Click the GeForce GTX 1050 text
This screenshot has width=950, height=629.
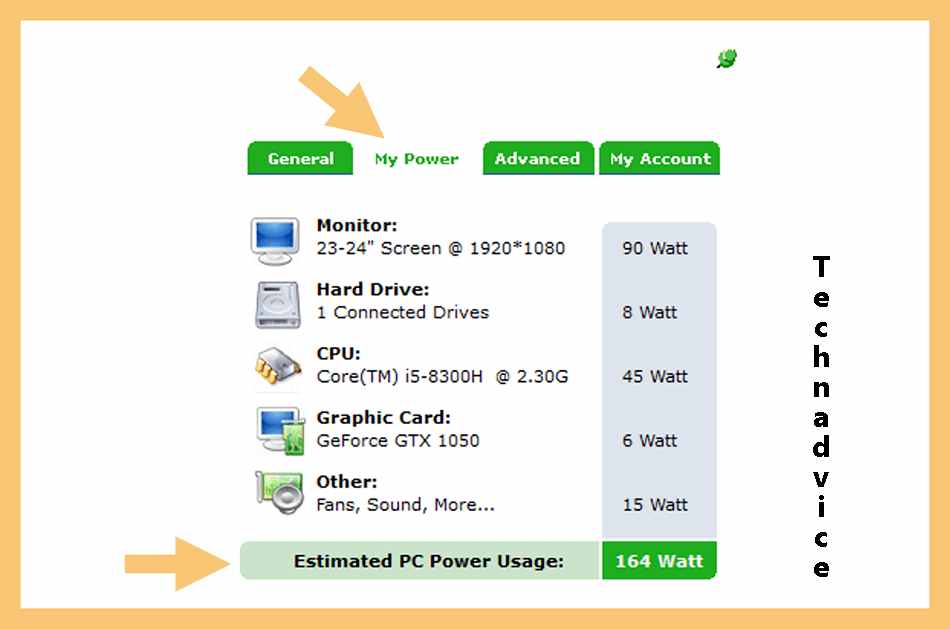pos(398,441)
